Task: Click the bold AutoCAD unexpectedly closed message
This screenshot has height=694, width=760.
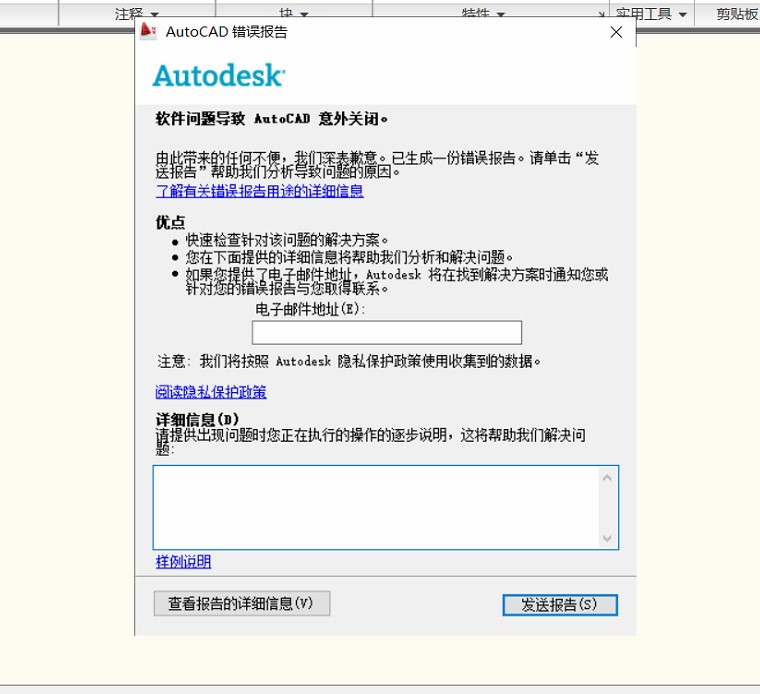Action: 271,118
